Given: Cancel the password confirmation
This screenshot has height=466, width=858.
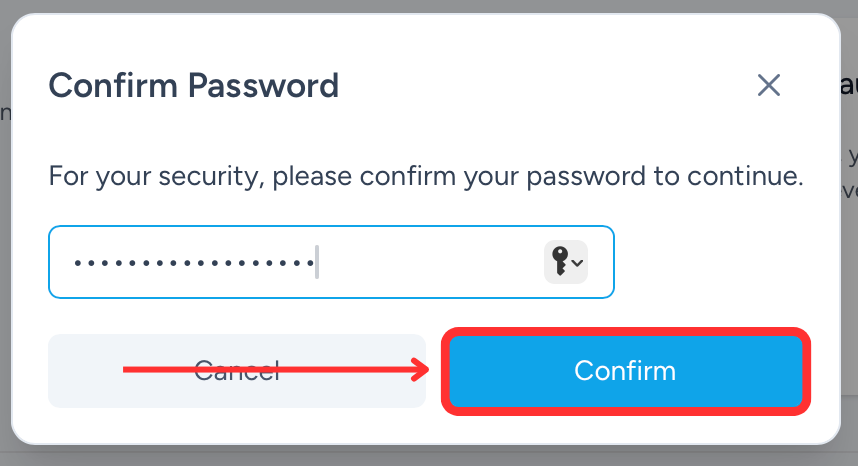Looking at the screenshot, I should pyautogui.click(x=237, y=371).
